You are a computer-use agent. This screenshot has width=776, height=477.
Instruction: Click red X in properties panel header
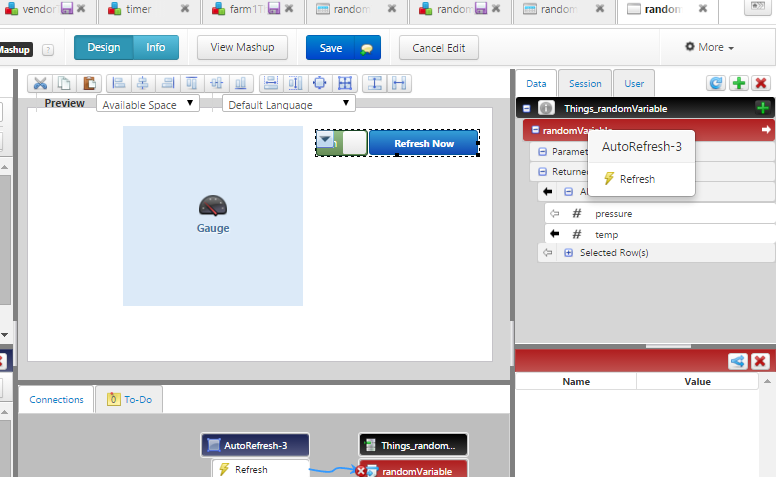pos(760,361)
